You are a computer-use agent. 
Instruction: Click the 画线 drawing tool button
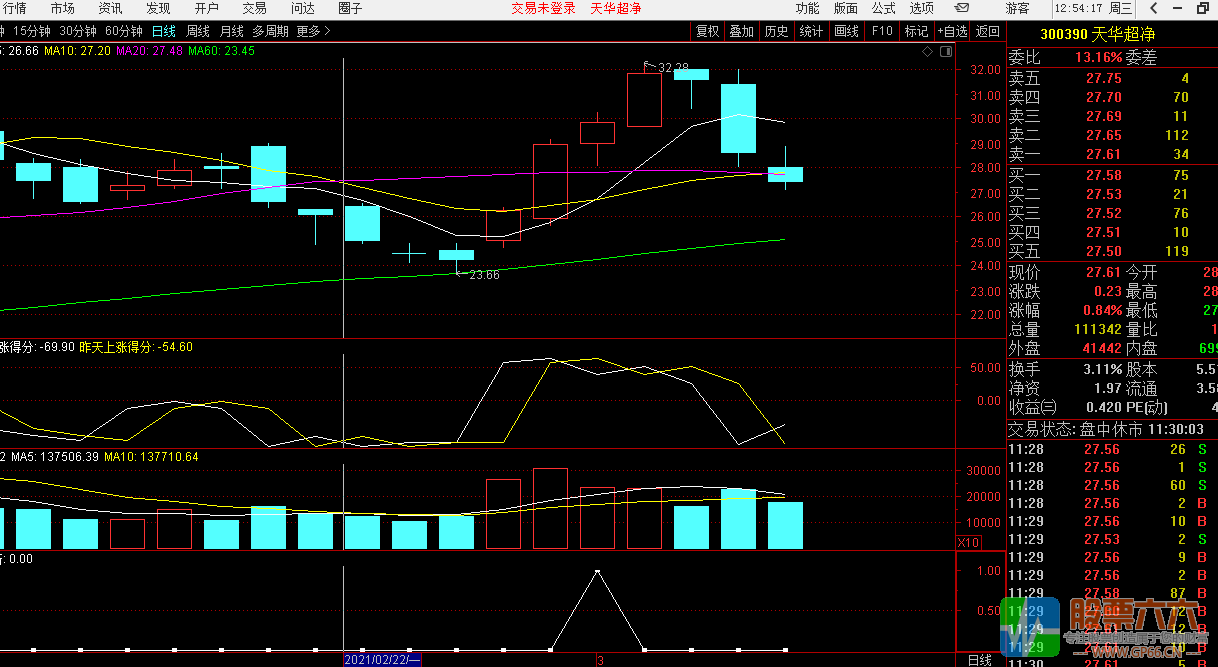[846, 31]
